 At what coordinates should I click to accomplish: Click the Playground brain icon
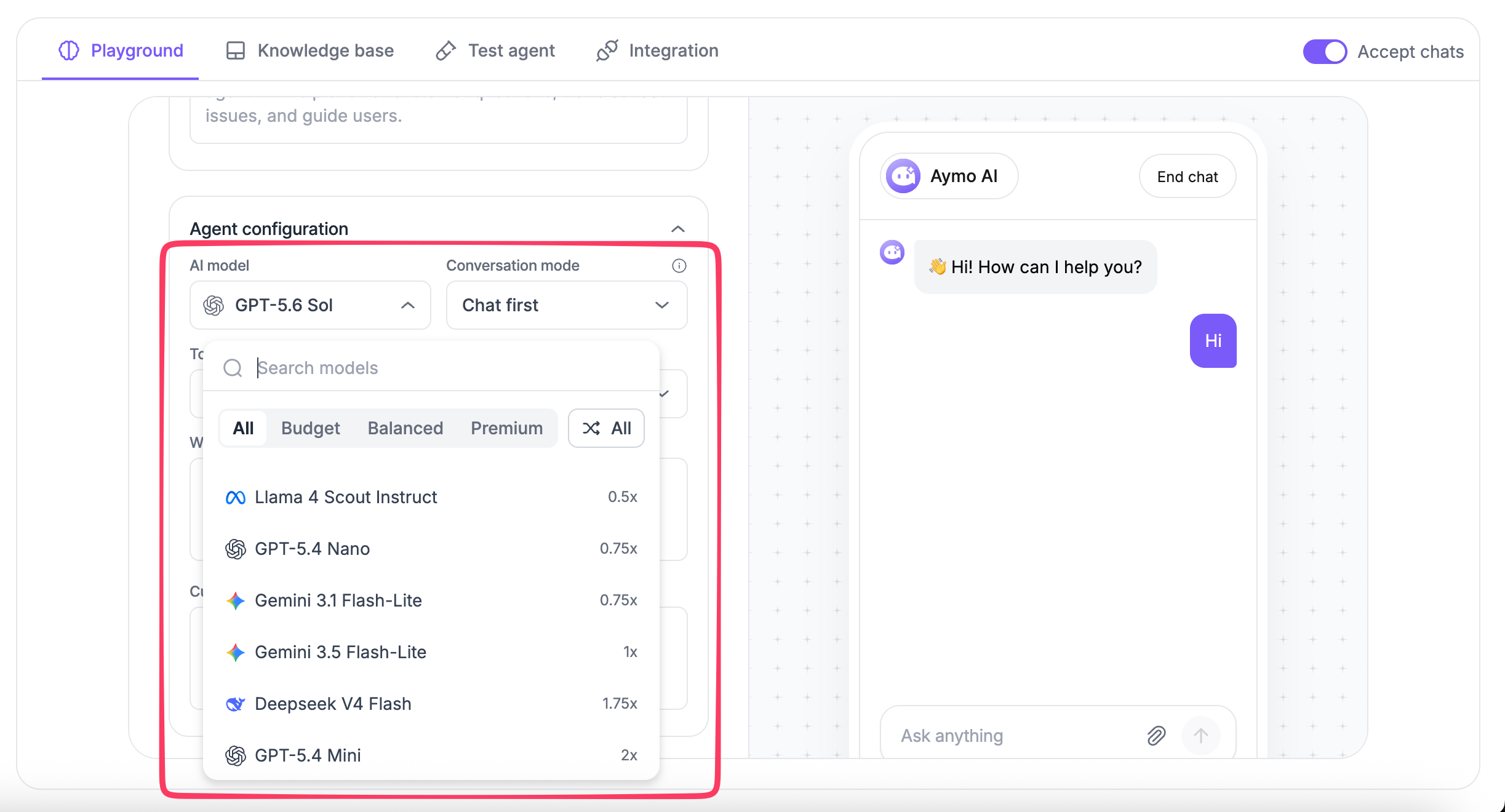69,50
